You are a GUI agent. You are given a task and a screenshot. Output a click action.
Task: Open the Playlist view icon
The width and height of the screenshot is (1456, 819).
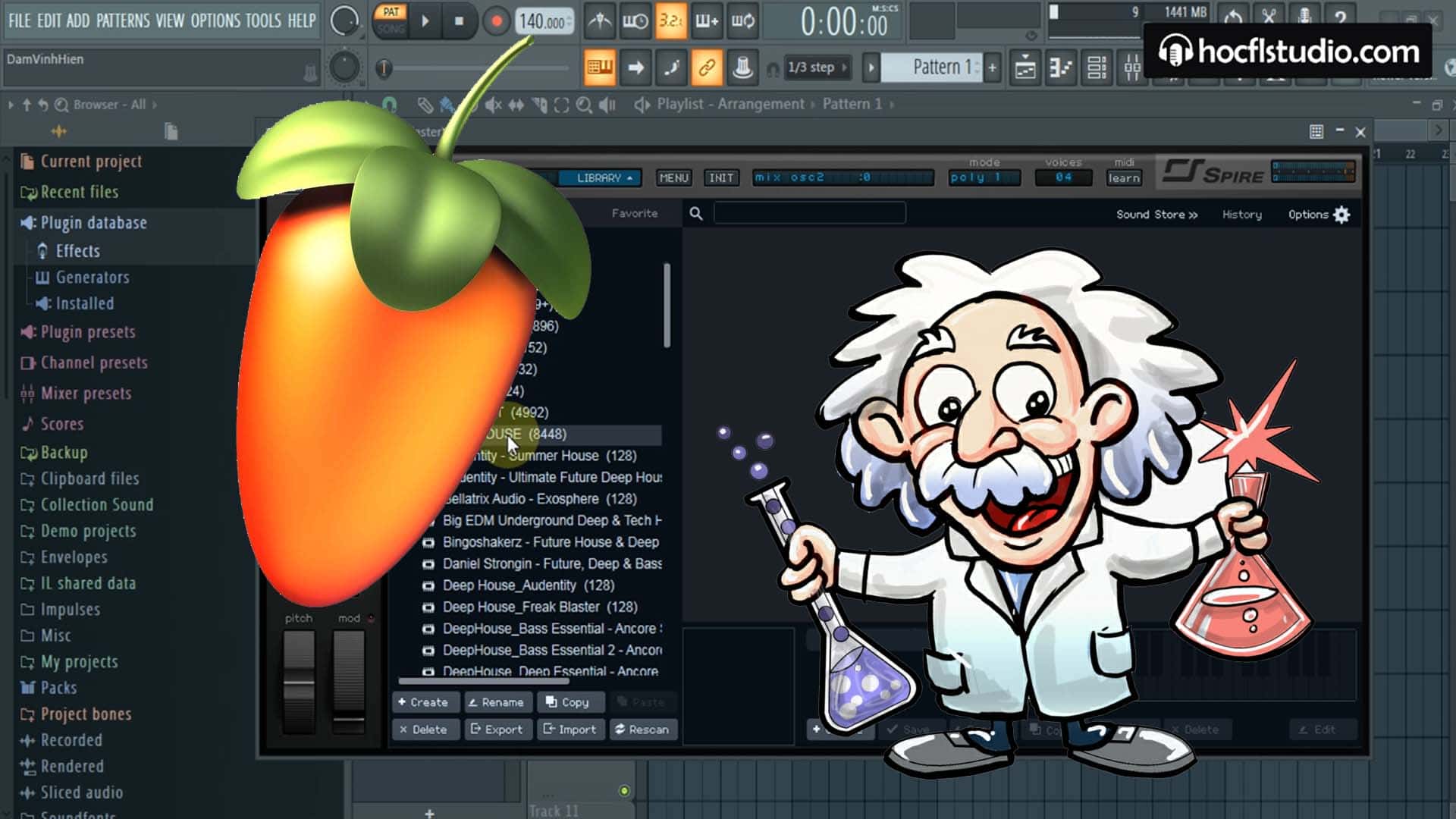click(x=1025, y=67)
